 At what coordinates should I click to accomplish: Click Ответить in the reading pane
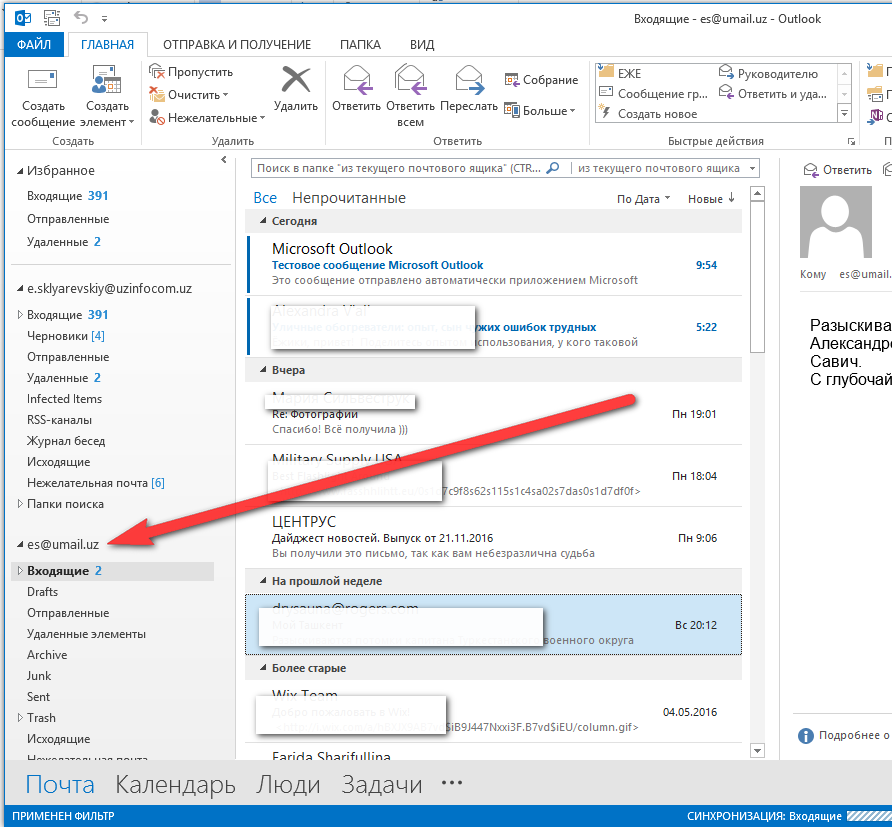click(837, 169)
